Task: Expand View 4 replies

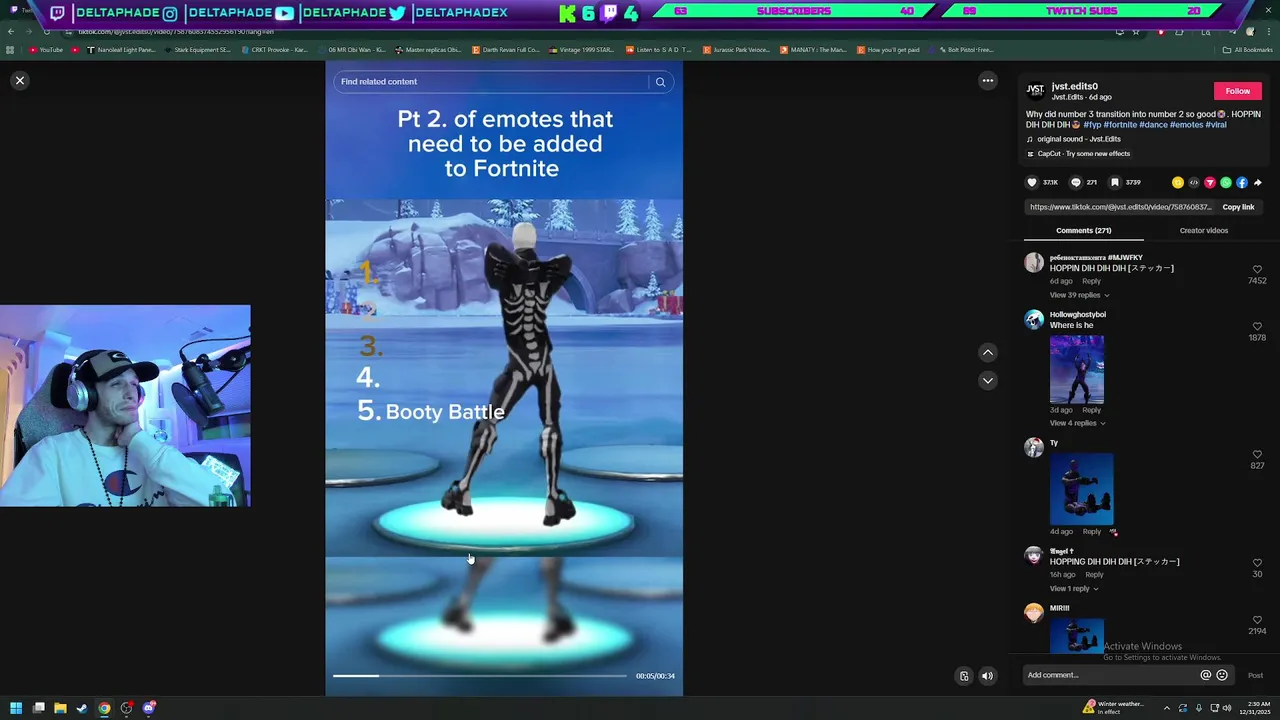Action: (x=1077, y=423)
